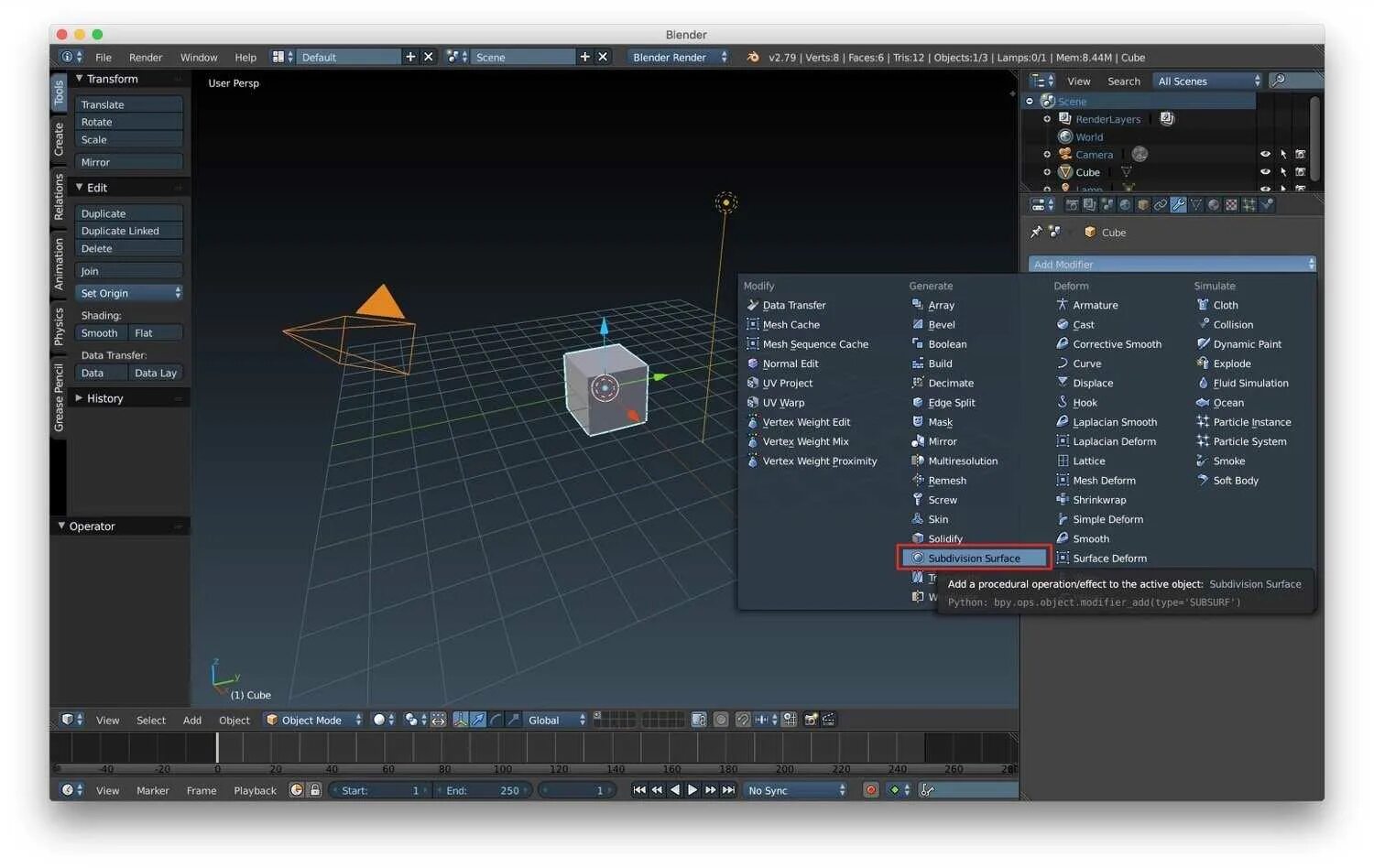Select the Modifiers wrench tab icon

[1178, 205]
